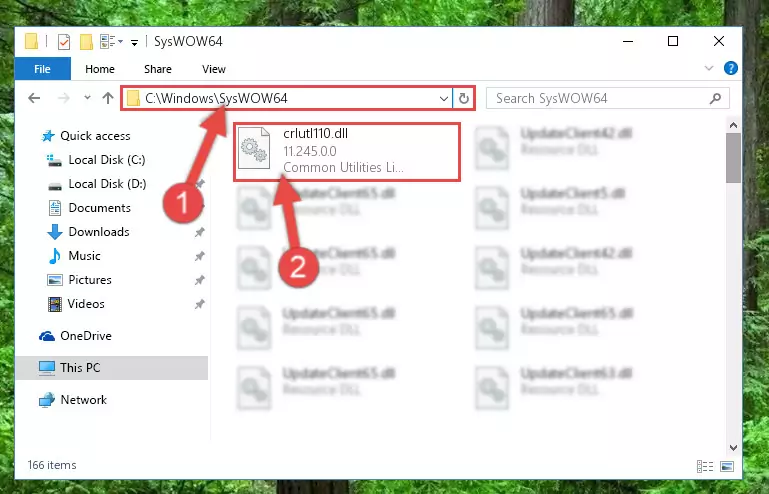The height and width of the screenshot is (494, 769).
Task: Click the Properties quick access toolbar icon
Action: coord(64,42)
